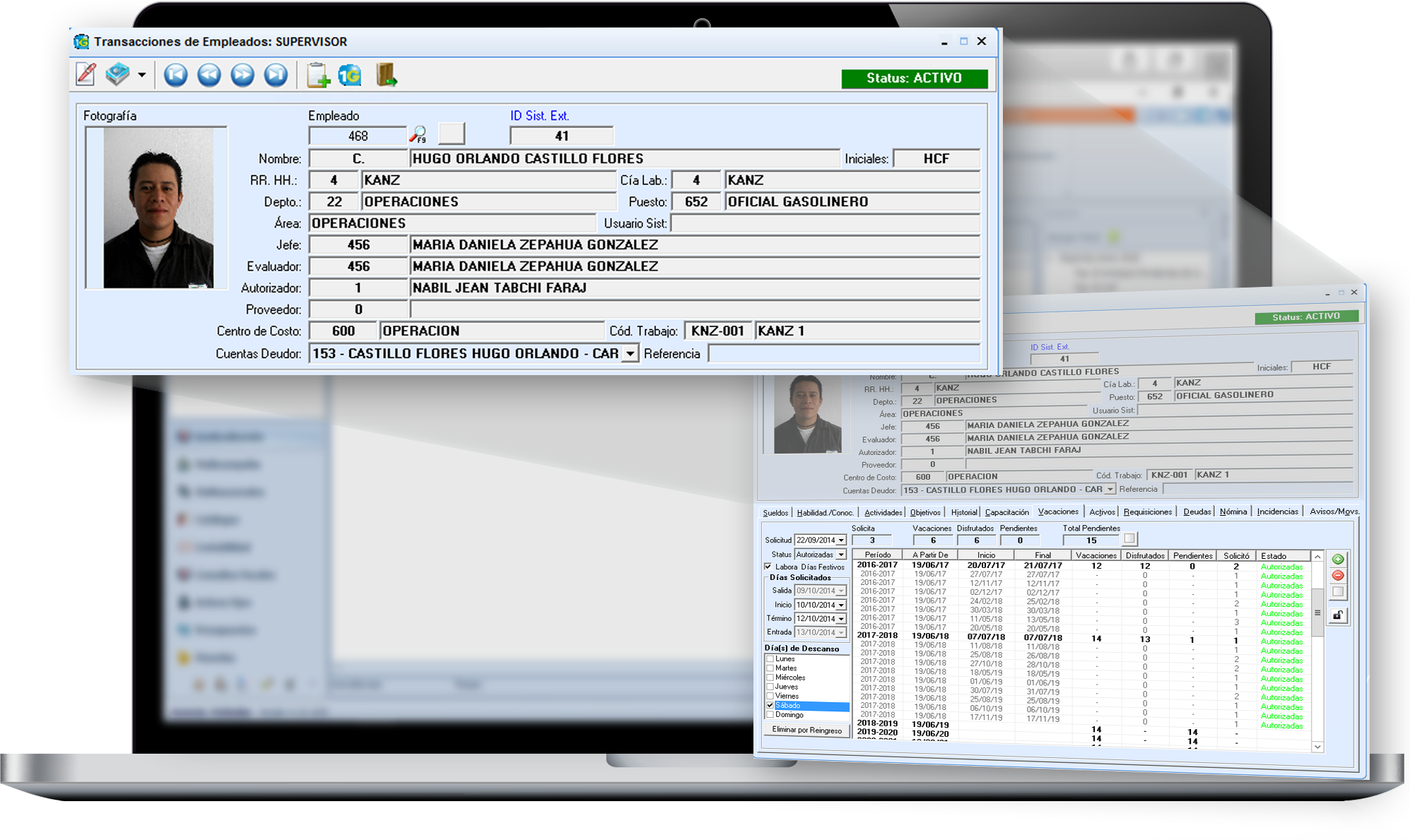Click the disk drive stack toolbar icon
The image size is (1410, 840).
click(x=118, y=74)
